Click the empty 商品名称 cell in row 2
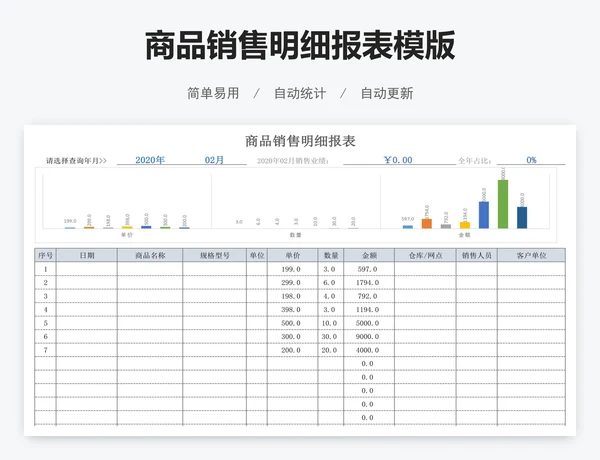600x460 pixels. click(150, 282)
